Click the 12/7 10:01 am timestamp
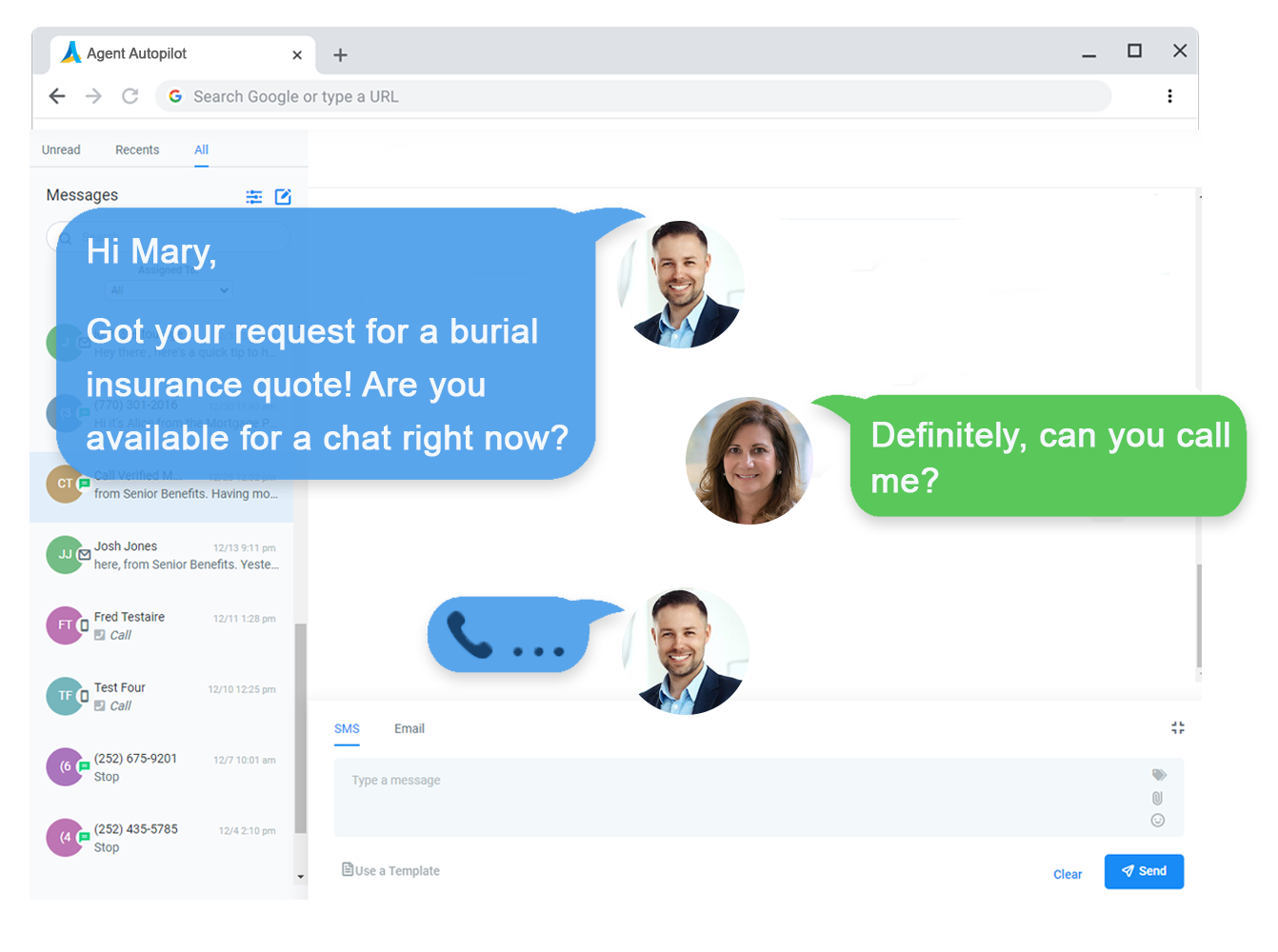The image size is (1278, 952). tap(245, 760)
